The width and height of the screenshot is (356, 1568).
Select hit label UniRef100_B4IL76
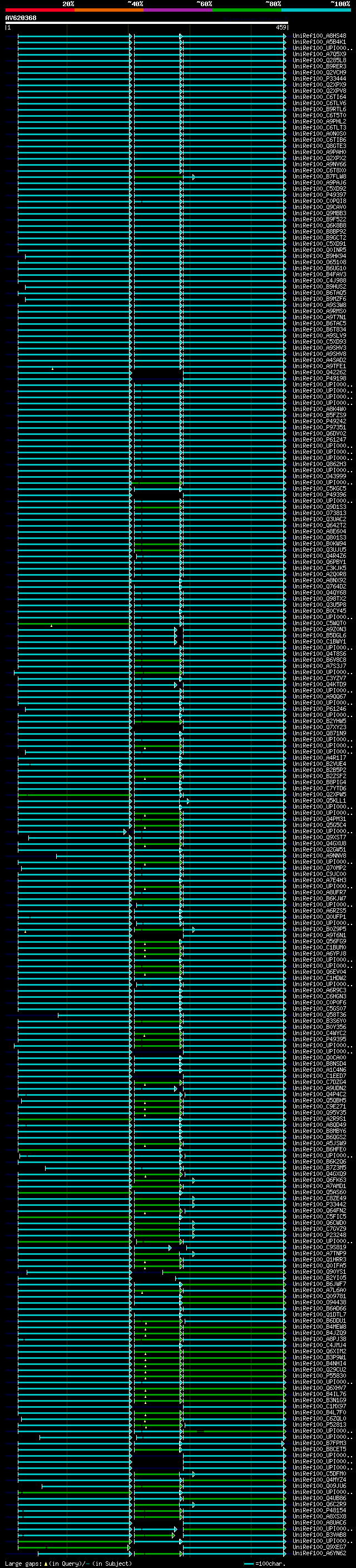[x=319, y=1394]
